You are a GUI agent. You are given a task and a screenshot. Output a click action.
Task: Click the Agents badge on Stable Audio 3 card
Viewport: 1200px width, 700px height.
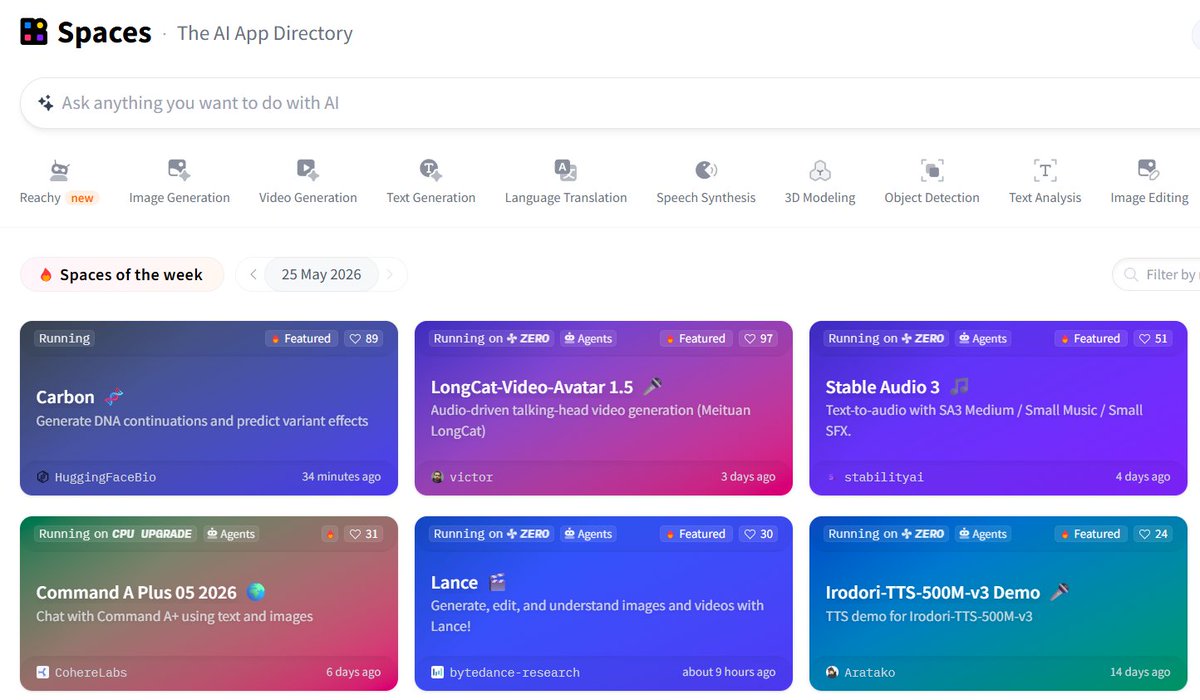(983, 339)
